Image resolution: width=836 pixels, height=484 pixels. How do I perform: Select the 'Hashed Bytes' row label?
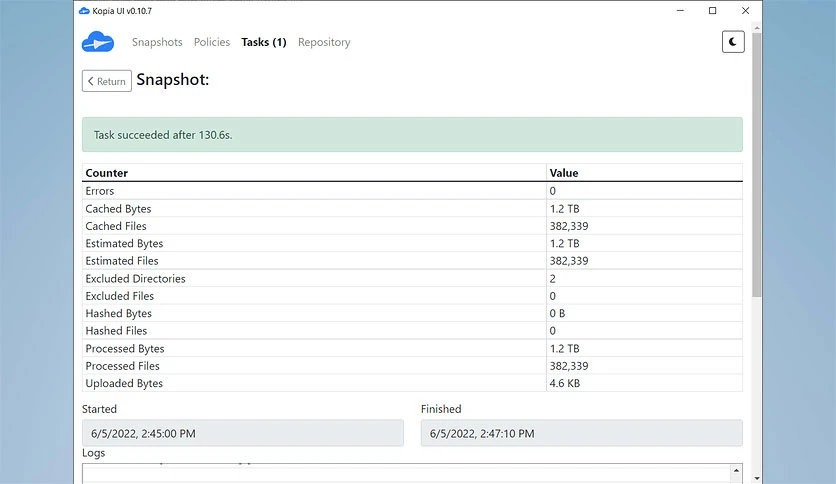118,313
